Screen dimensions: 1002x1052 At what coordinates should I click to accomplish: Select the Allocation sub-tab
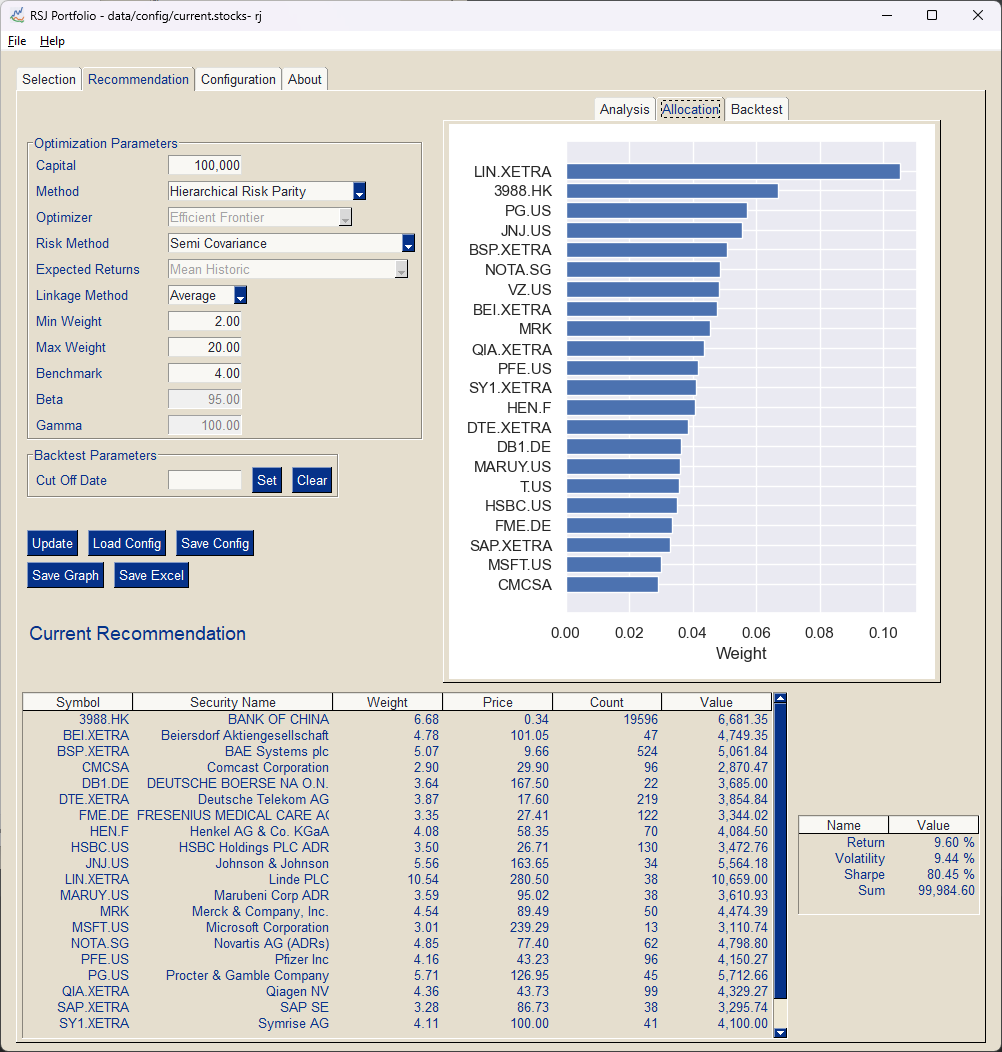[691, 109]
